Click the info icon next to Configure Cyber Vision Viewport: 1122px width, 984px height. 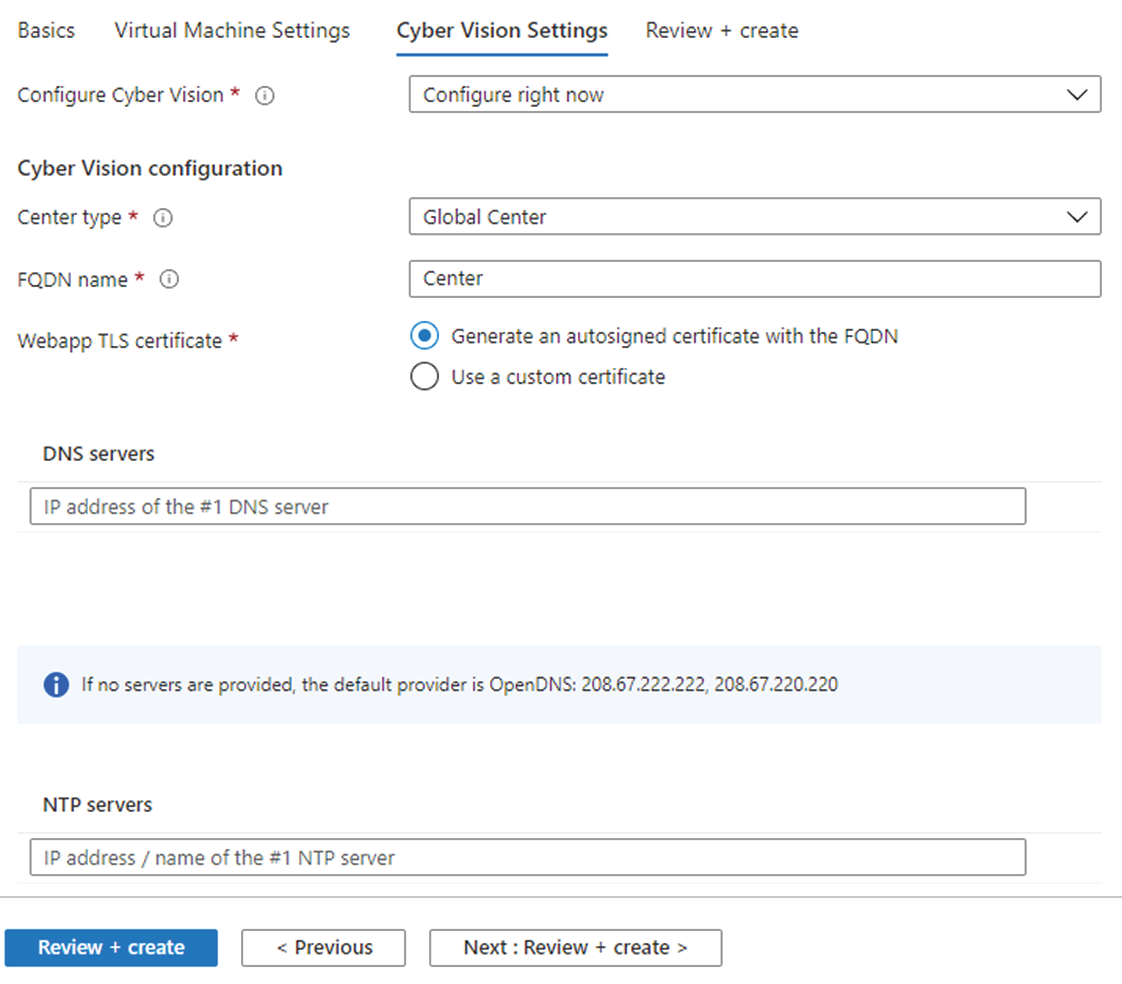pos(264,95)
